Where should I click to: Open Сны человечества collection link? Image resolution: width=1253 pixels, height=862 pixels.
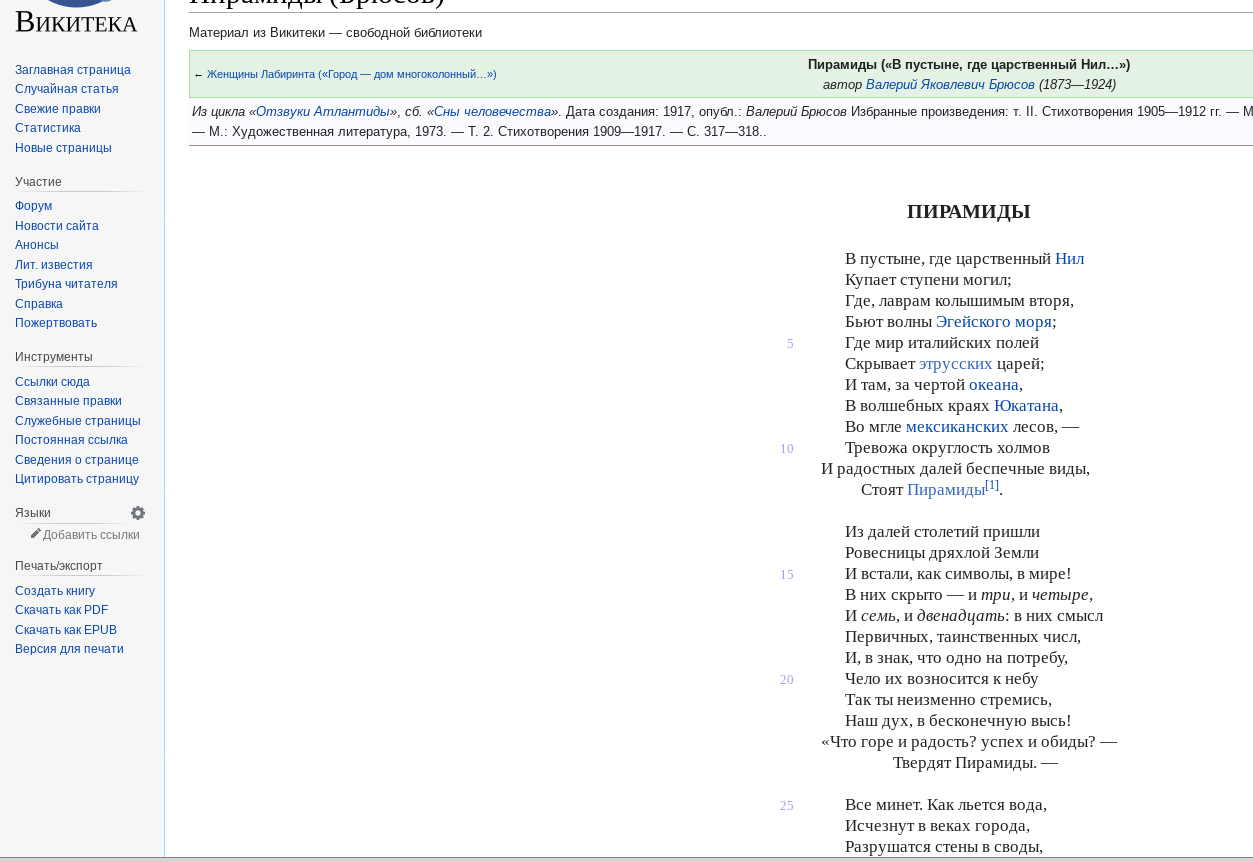(x=492, y=112)
